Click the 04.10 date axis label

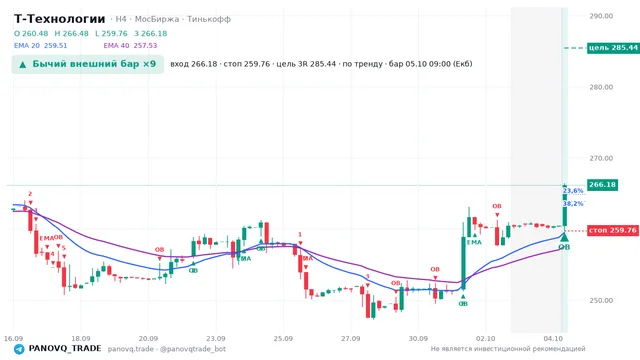pos(553,338)
